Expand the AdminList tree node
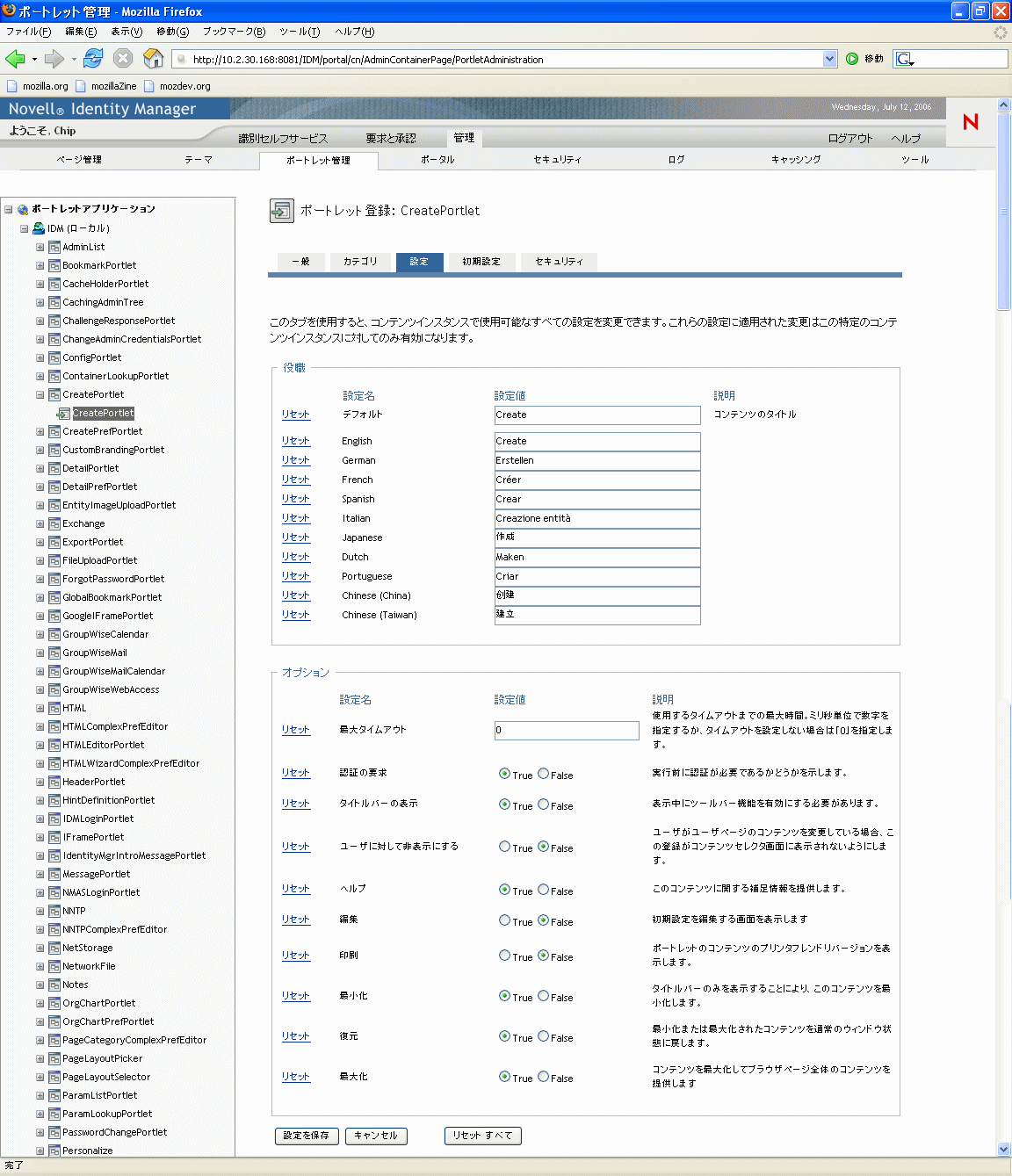The height and width of the screenshot is (1176, 1012). pos(40,247)
